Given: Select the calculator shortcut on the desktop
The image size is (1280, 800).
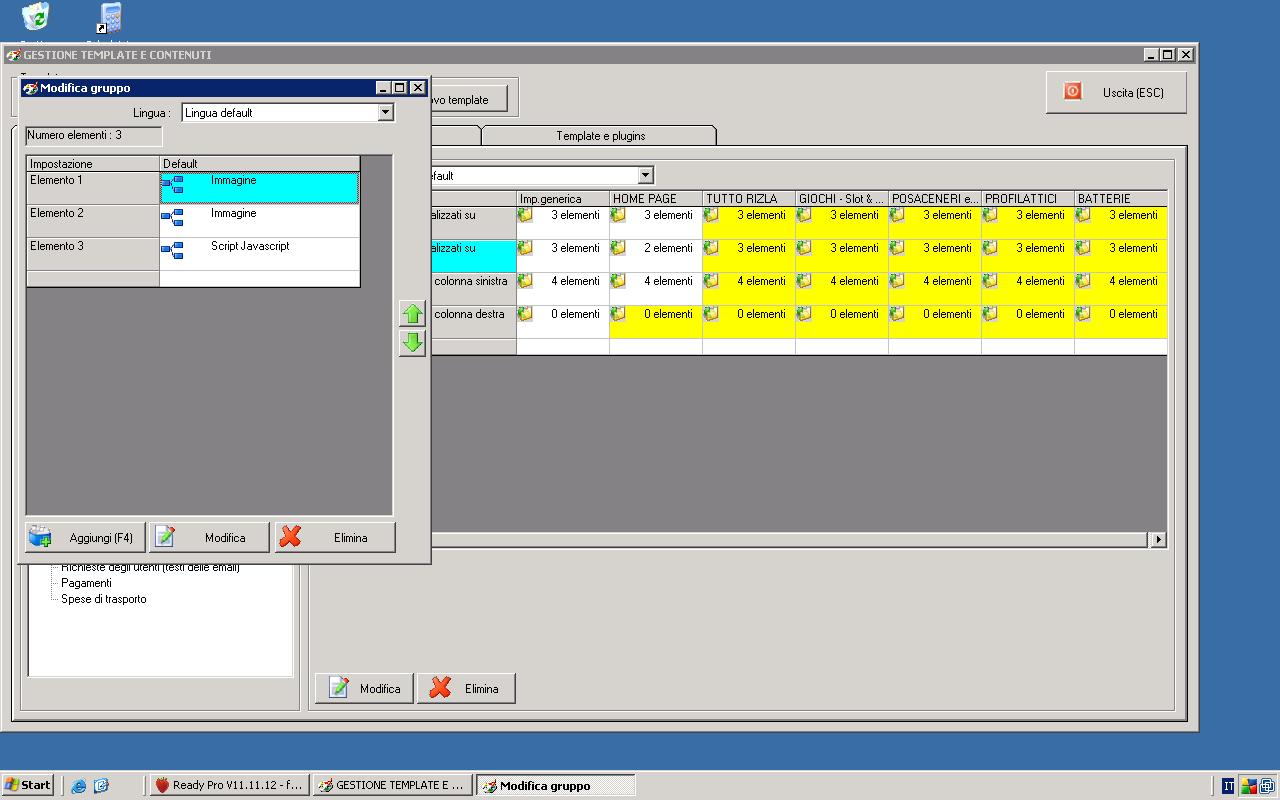Looking at the screenshot, I should click(x=110, y=17).
